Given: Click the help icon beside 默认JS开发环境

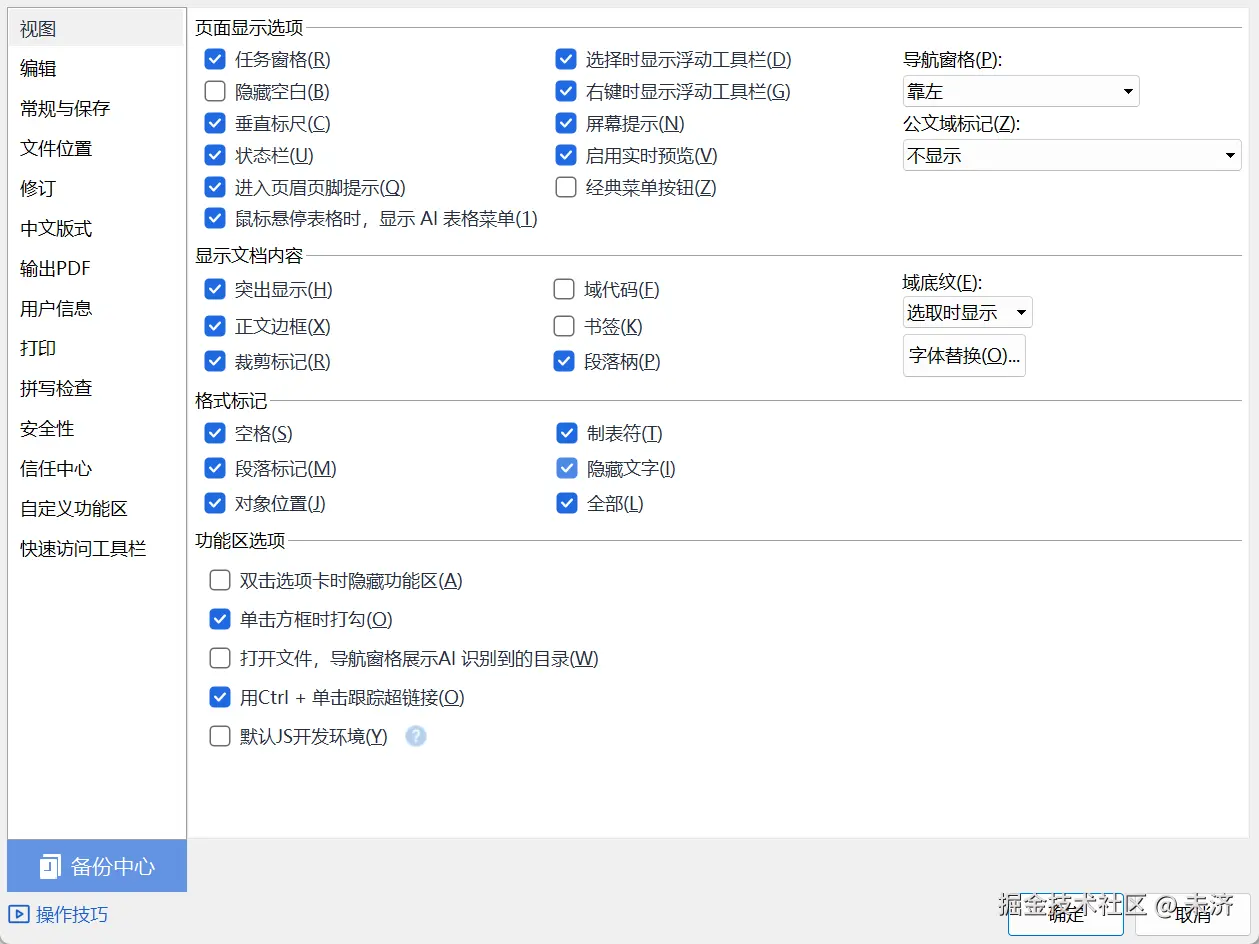Looking at the screenshot, I should [416, 737].
